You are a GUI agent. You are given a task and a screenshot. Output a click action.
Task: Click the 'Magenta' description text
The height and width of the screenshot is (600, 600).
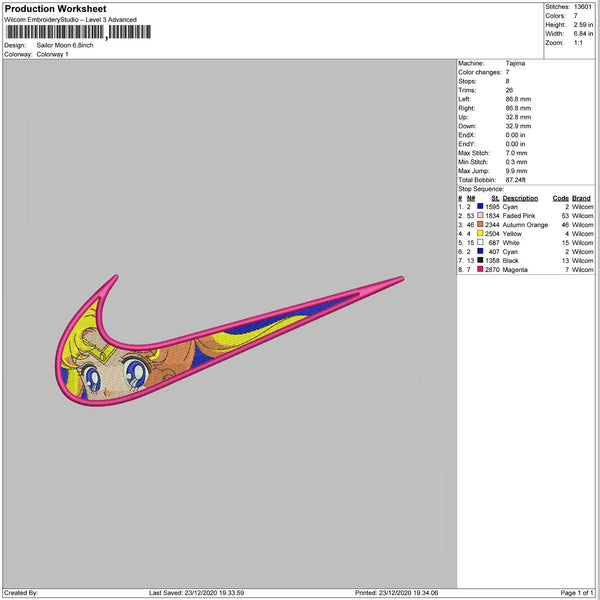[515, 270]
